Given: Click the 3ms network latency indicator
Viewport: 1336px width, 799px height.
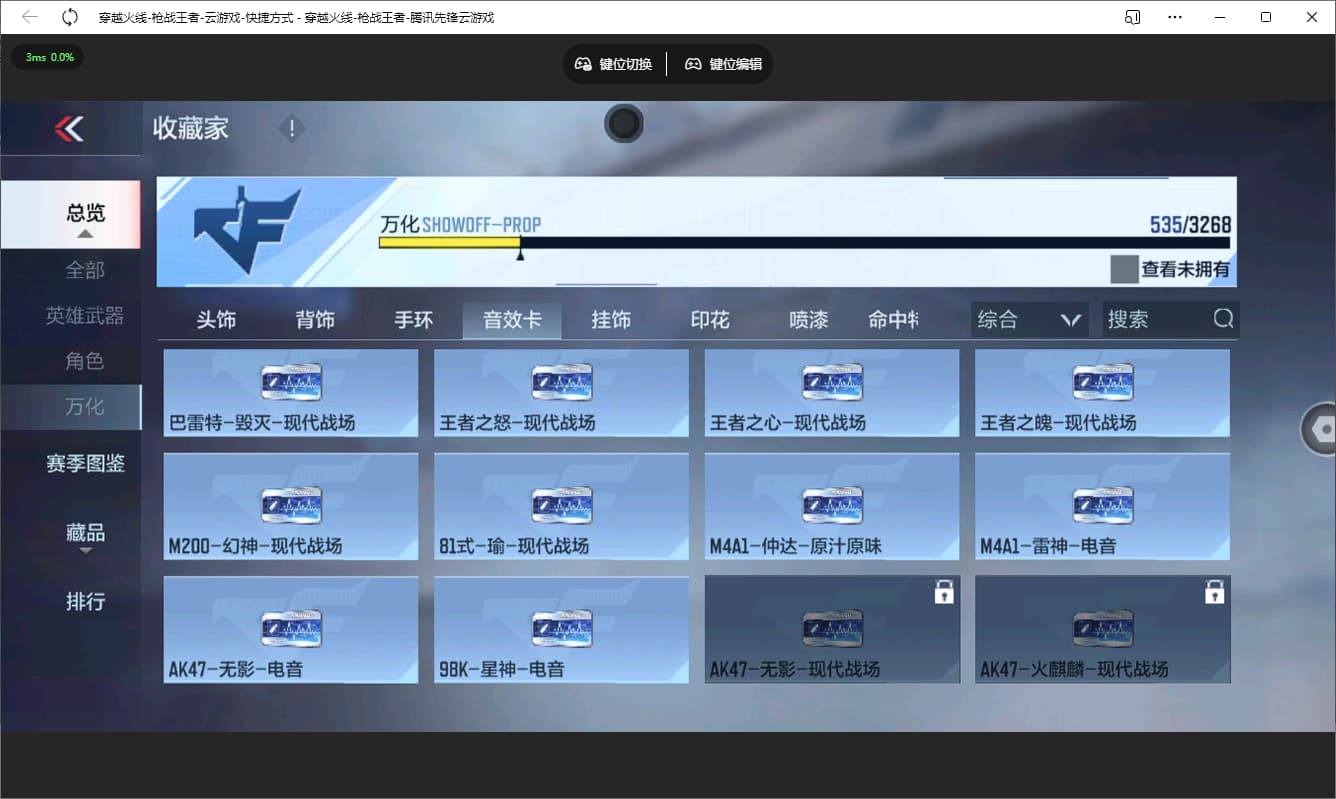Looking at the screenshot, I should coord(47,57).
